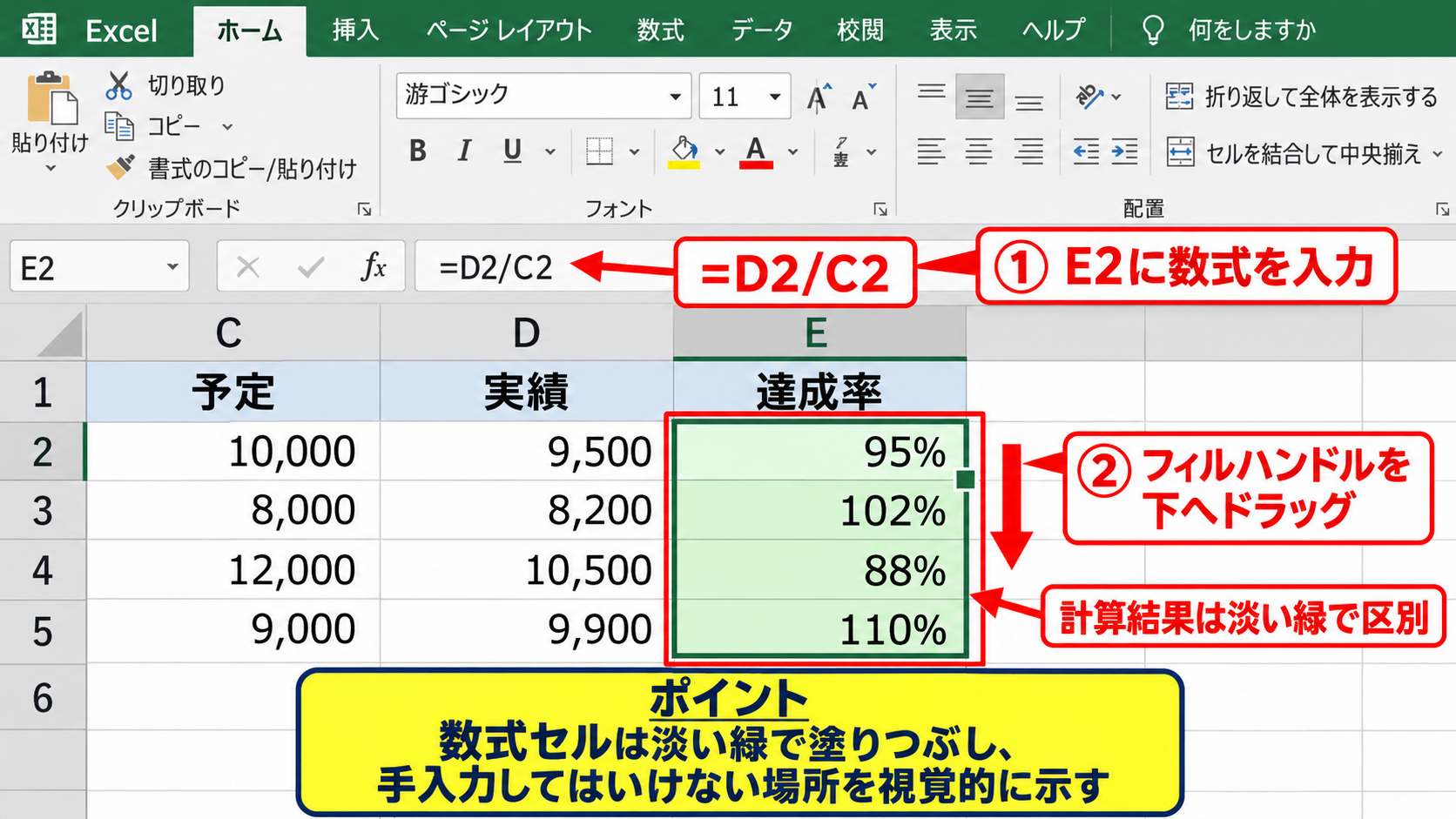Expand the Paste options arrow

51,168
